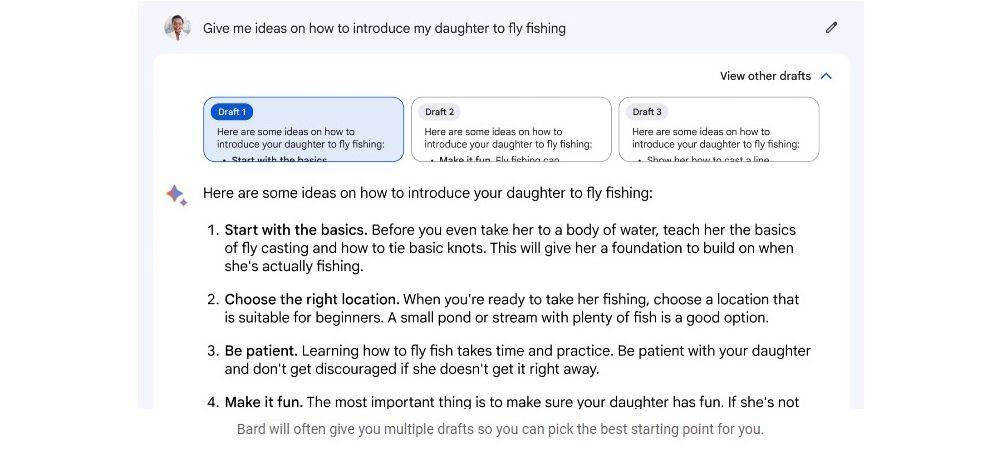Click the "Make it fun." bold heading
The image size is (1004, 456).
[x=263, y=402]
